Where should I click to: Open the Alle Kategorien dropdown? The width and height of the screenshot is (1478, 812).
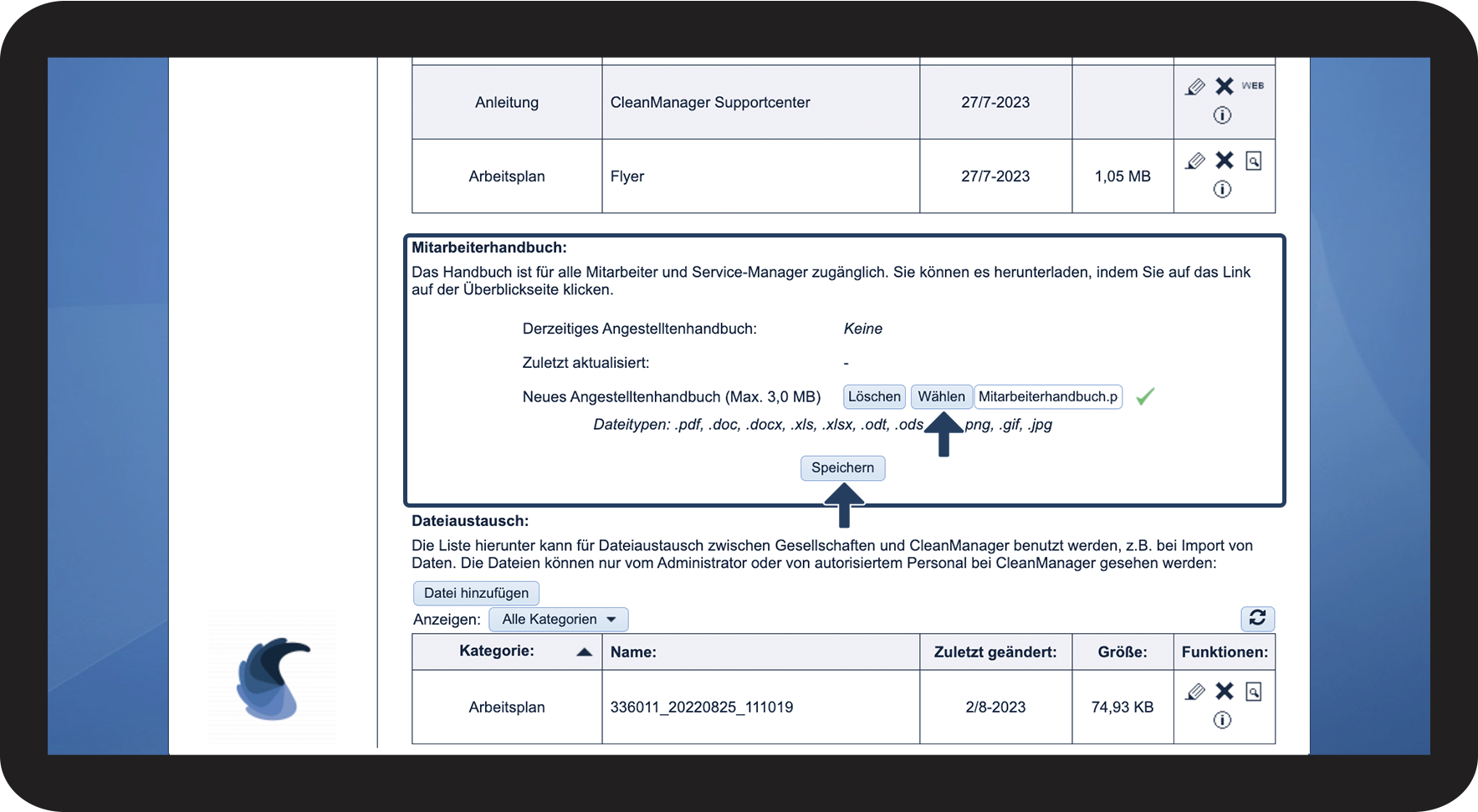point(558,620)
